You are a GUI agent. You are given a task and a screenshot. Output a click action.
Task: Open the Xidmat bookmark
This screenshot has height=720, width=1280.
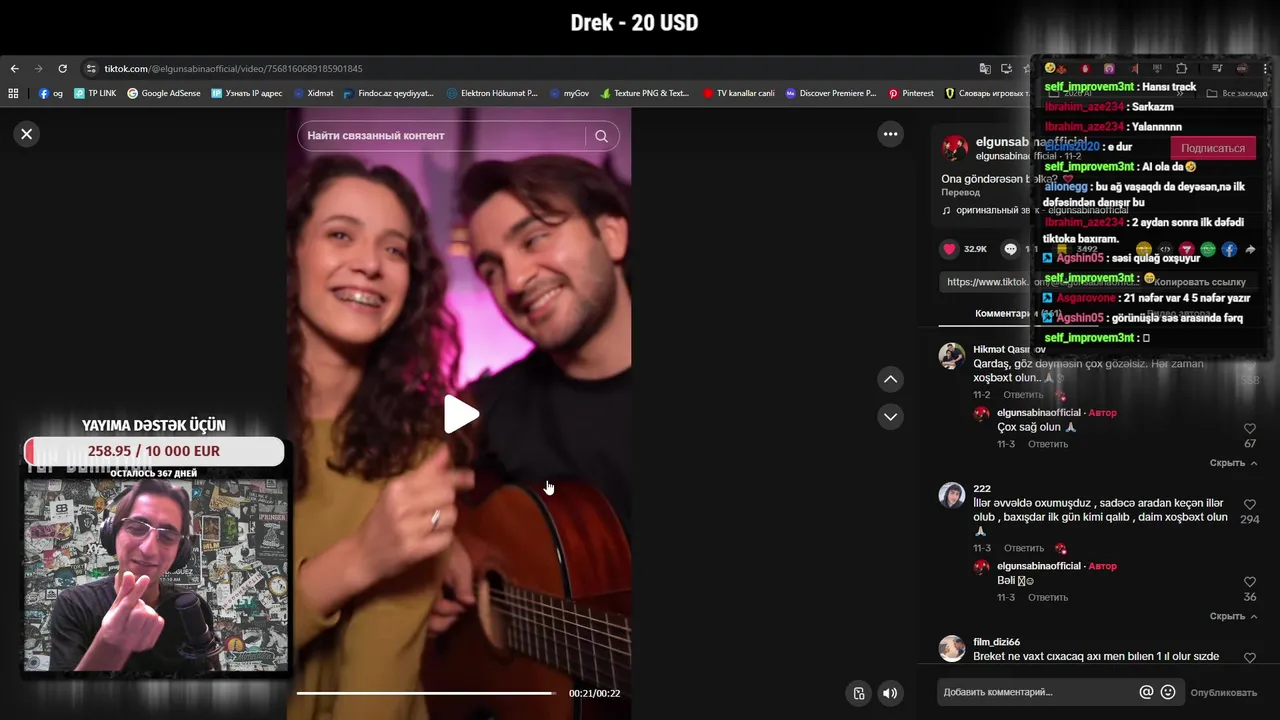(x=313, y=93)
